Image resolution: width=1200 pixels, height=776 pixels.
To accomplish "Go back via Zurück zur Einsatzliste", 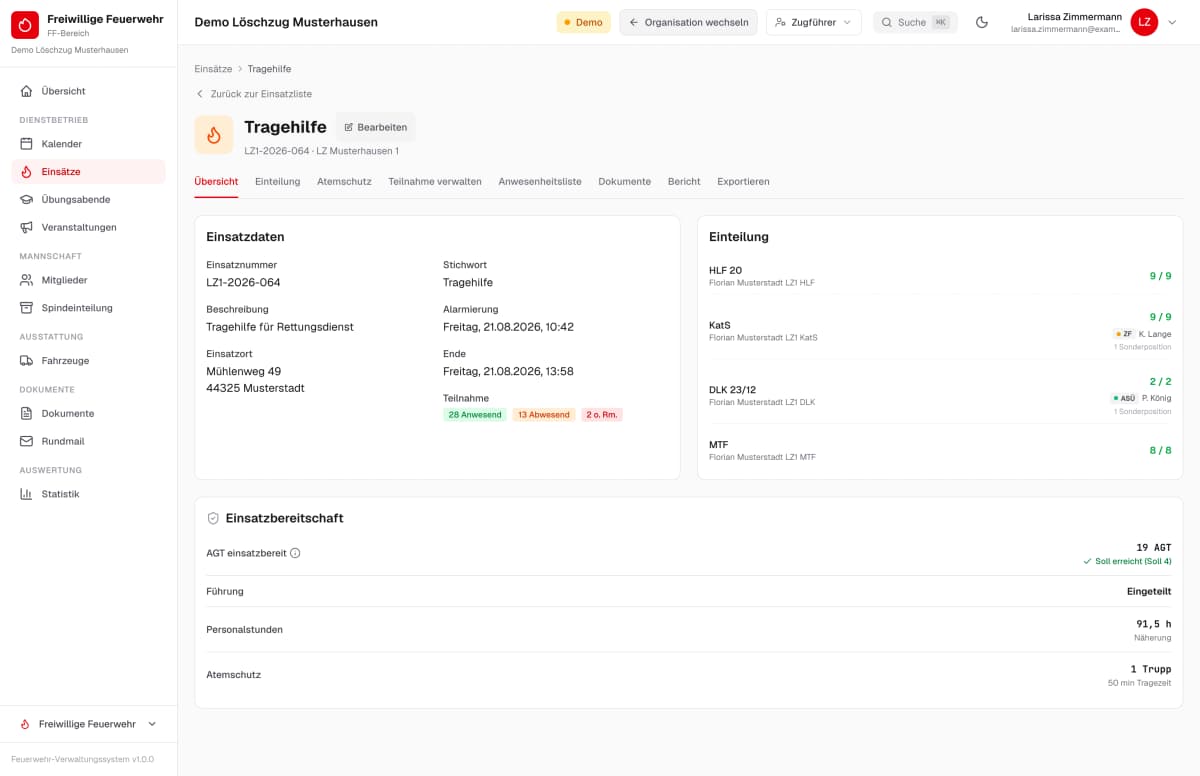I will pyautogui.click(x=254, y=94).
